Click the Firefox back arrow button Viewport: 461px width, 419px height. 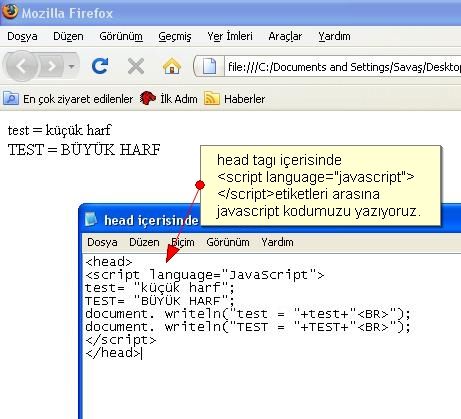point(21,66)
